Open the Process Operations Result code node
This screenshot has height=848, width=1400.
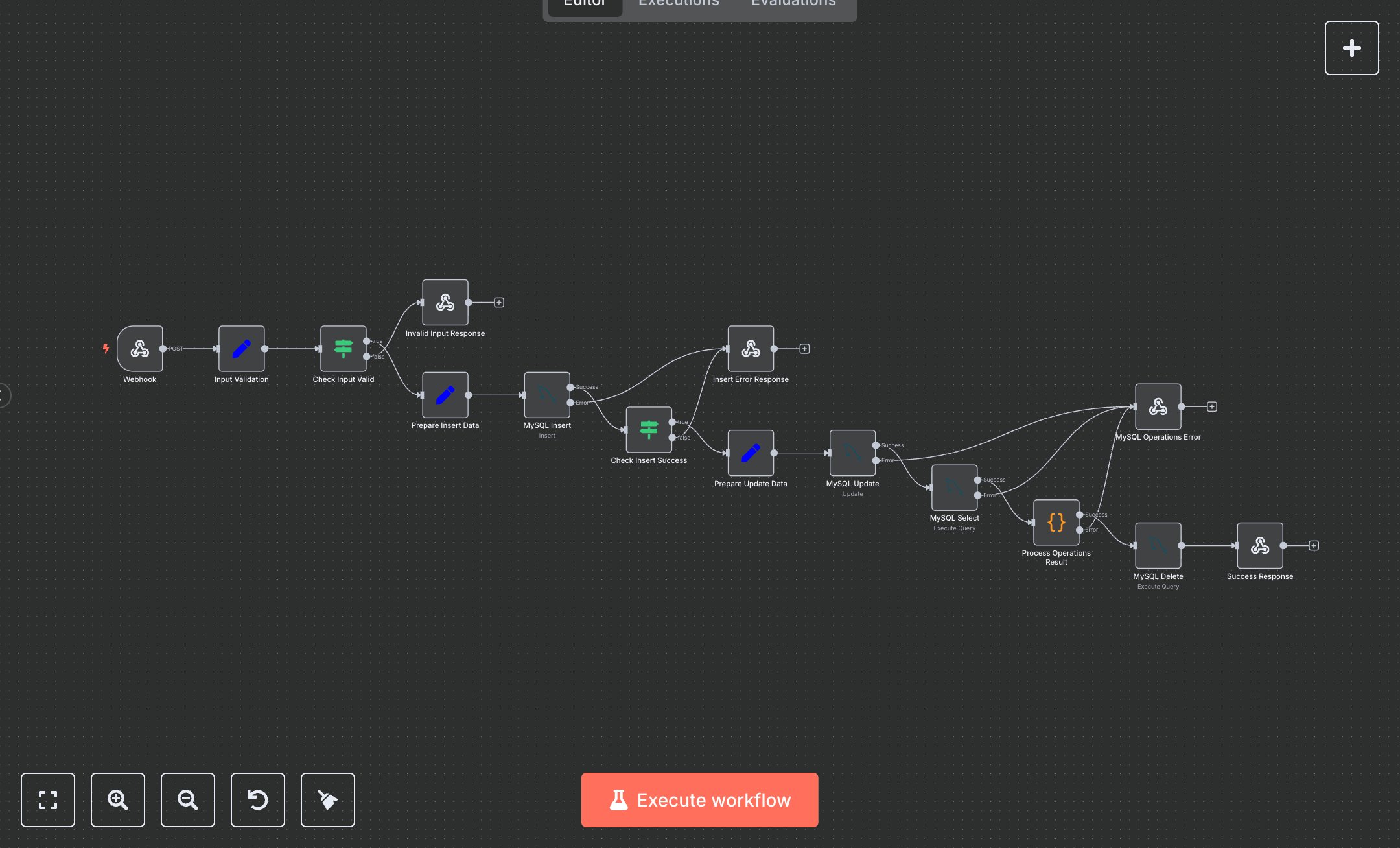click(x=1056, y=522)
